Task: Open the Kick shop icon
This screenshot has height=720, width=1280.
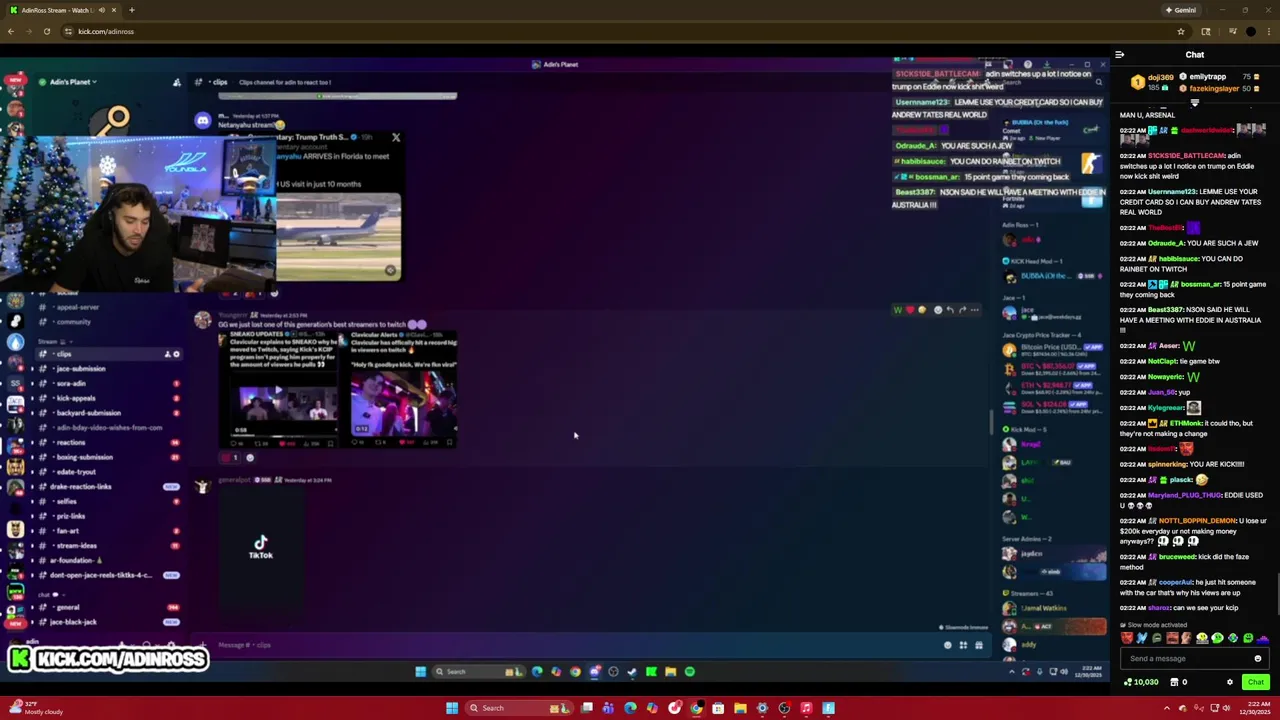Action: click(1174, 682)
